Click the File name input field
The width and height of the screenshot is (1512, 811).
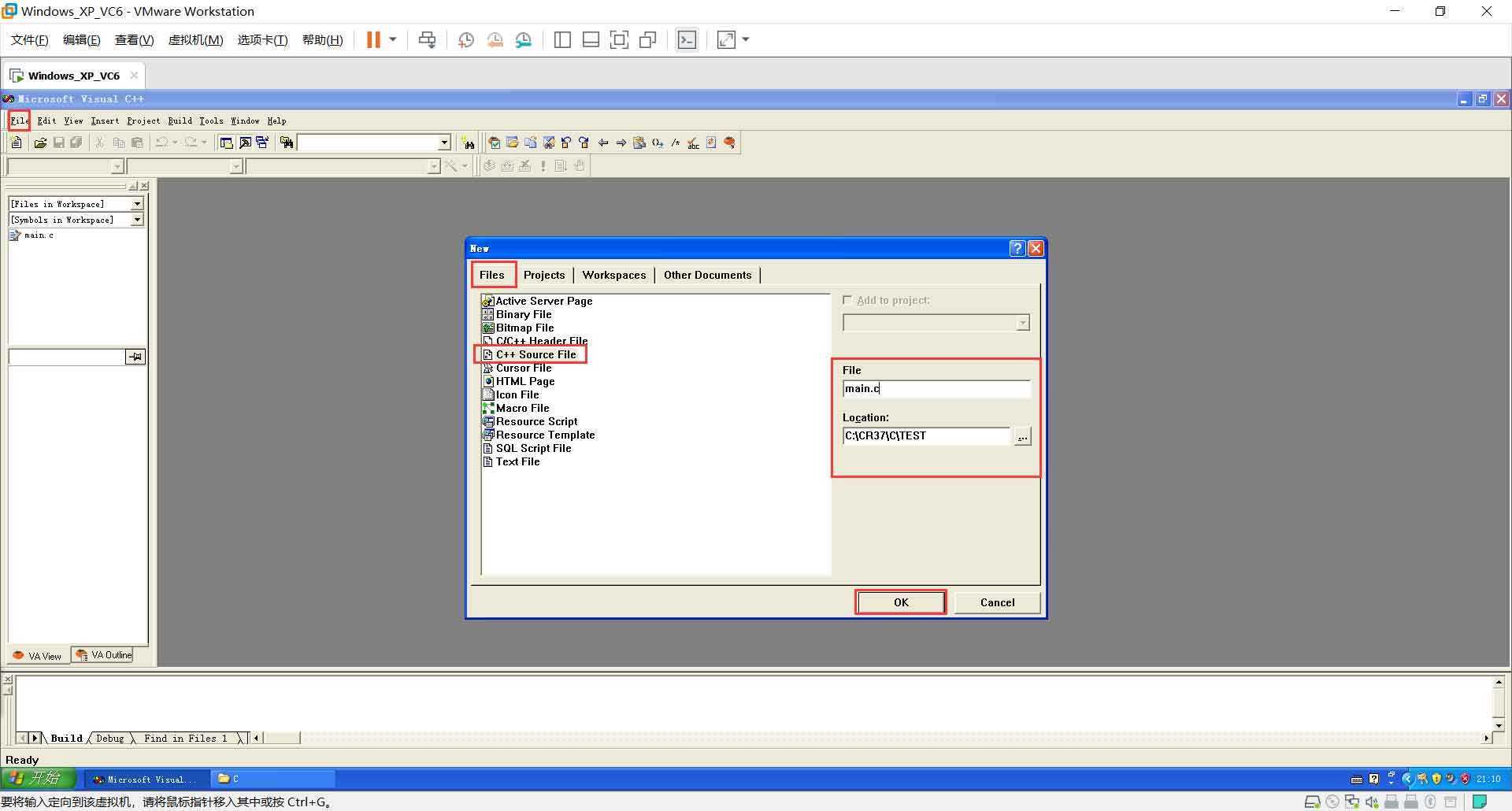(x=936, y=388)
